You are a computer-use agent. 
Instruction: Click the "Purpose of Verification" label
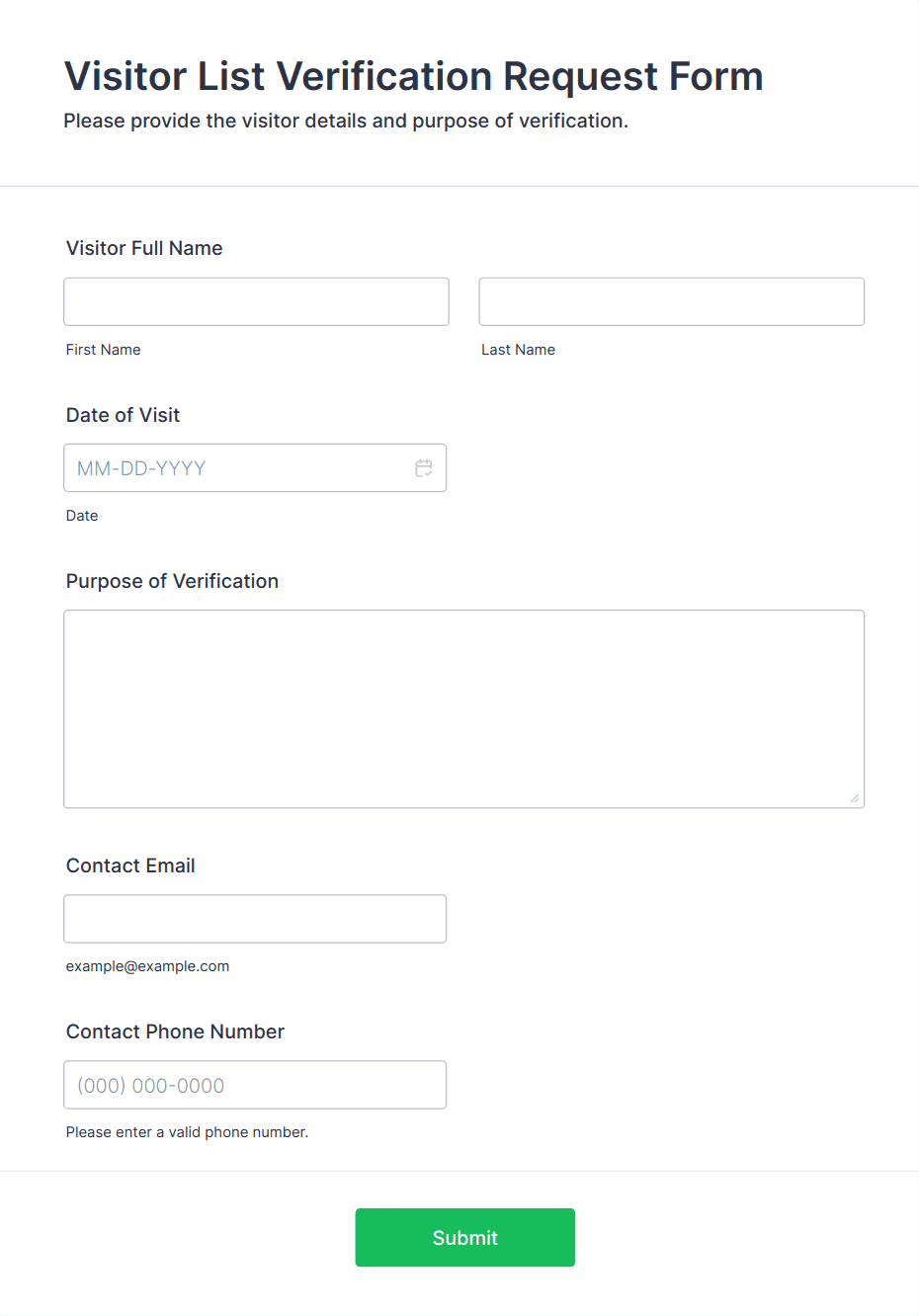click(x=172, y=581)
